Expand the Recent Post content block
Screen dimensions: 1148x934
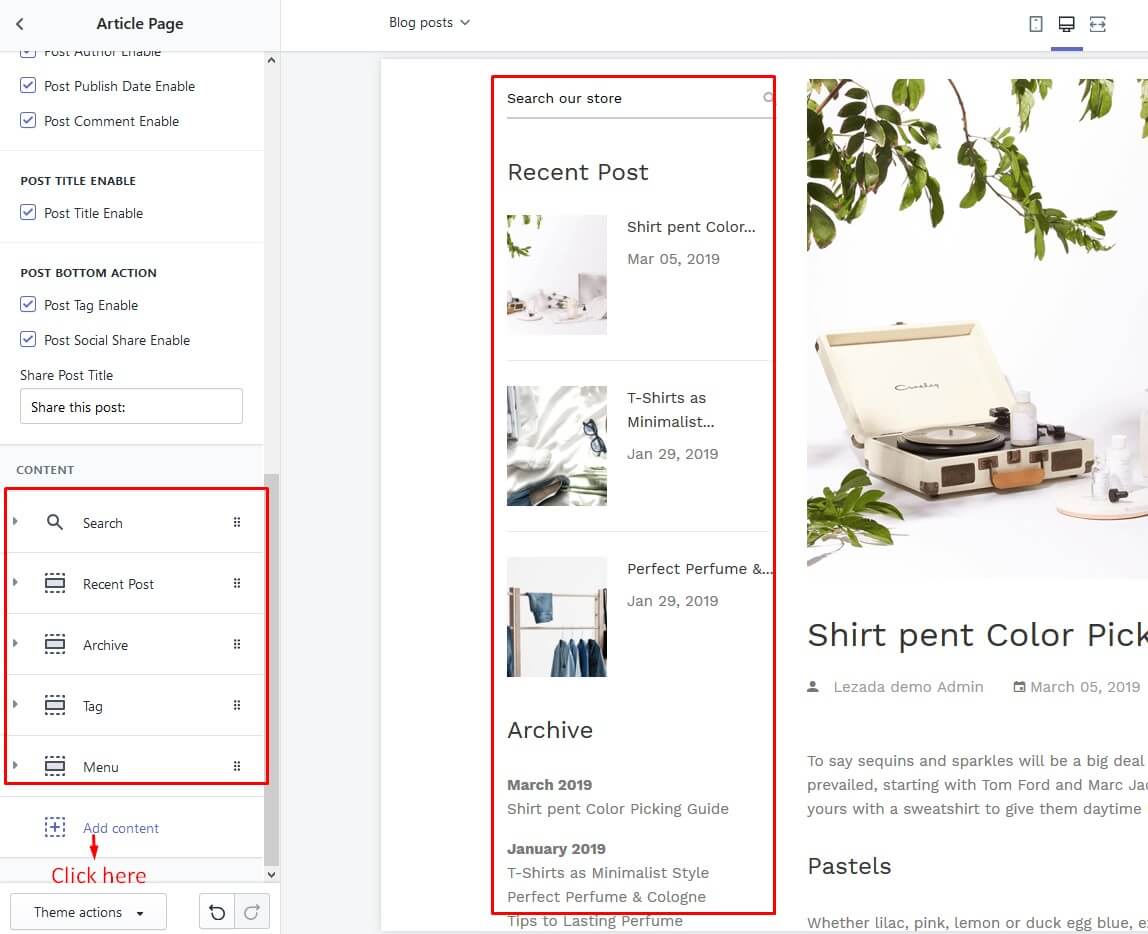pyautogui.click(x=15, y=582)
